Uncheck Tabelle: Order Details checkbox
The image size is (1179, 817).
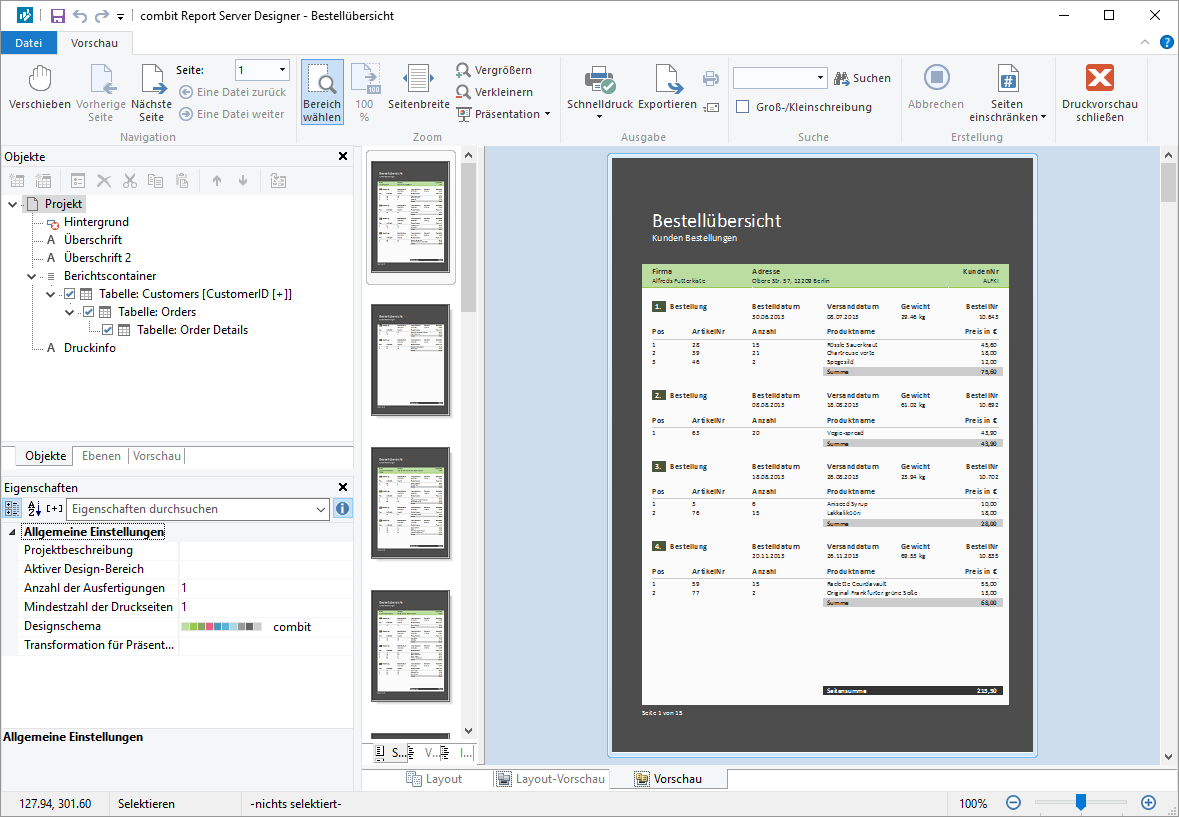[108, 330]
